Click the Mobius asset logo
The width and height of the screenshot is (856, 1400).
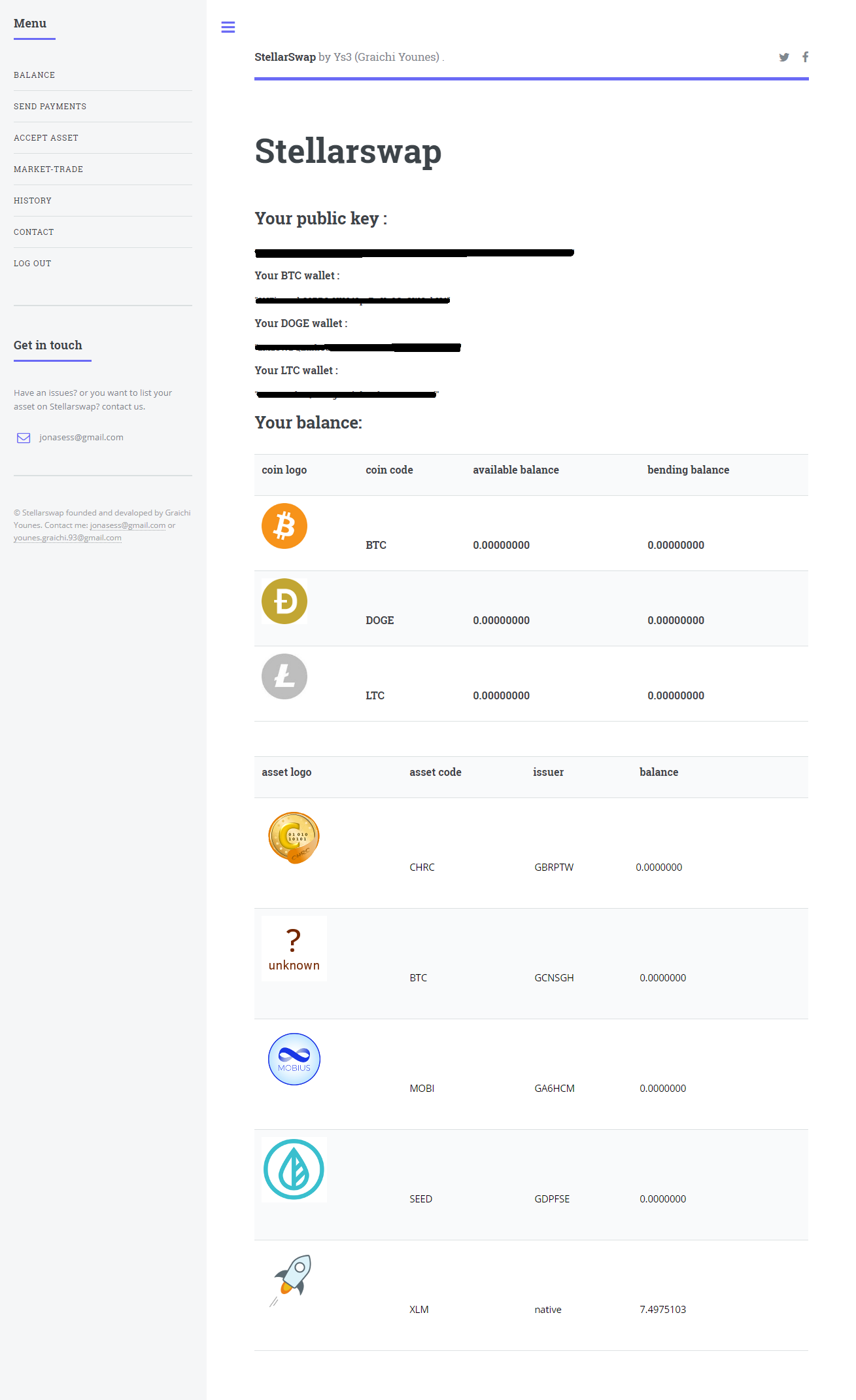click(x=294, y=1059)
